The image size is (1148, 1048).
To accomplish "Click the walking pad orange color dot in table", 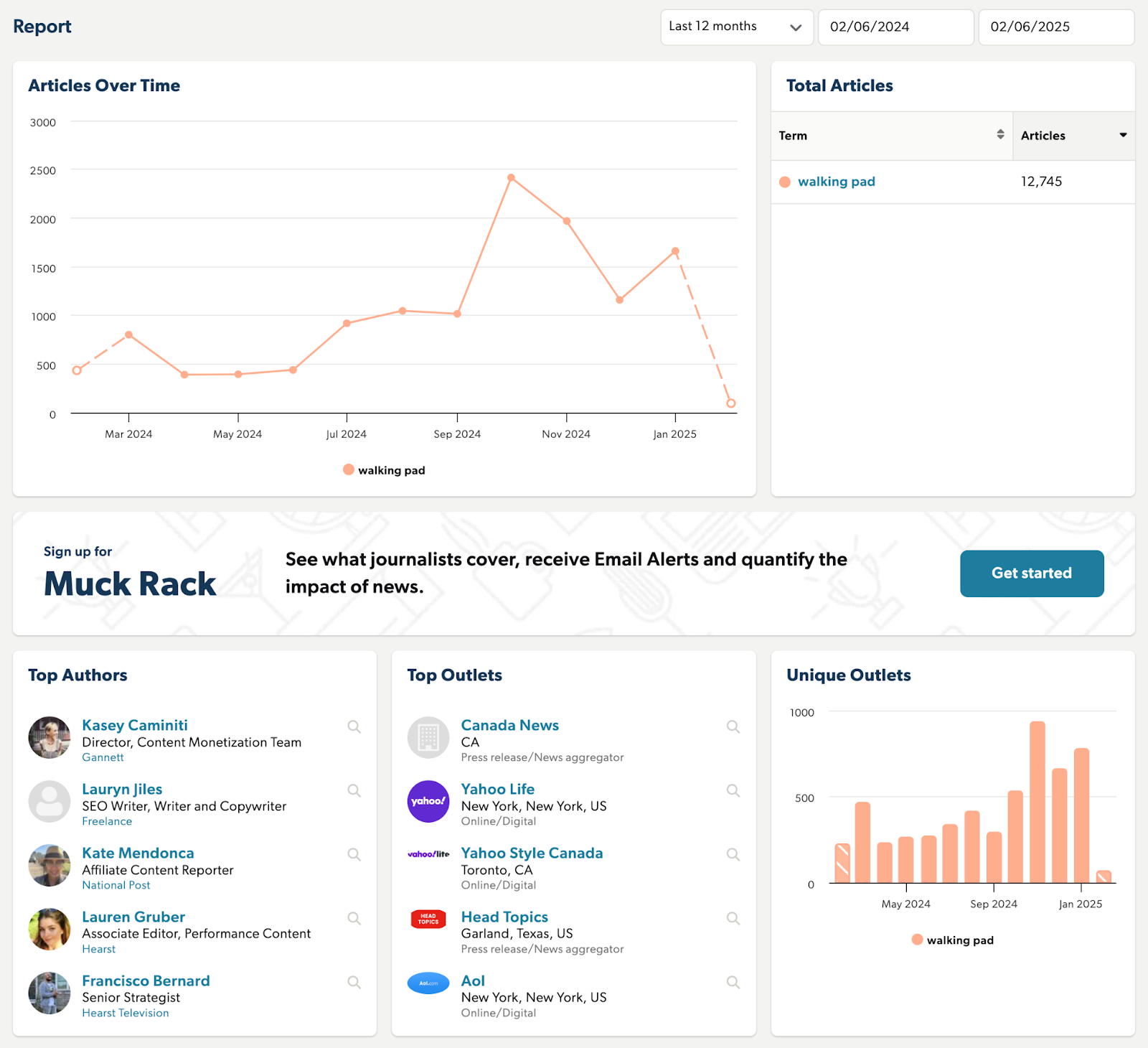I will (785, 182).
